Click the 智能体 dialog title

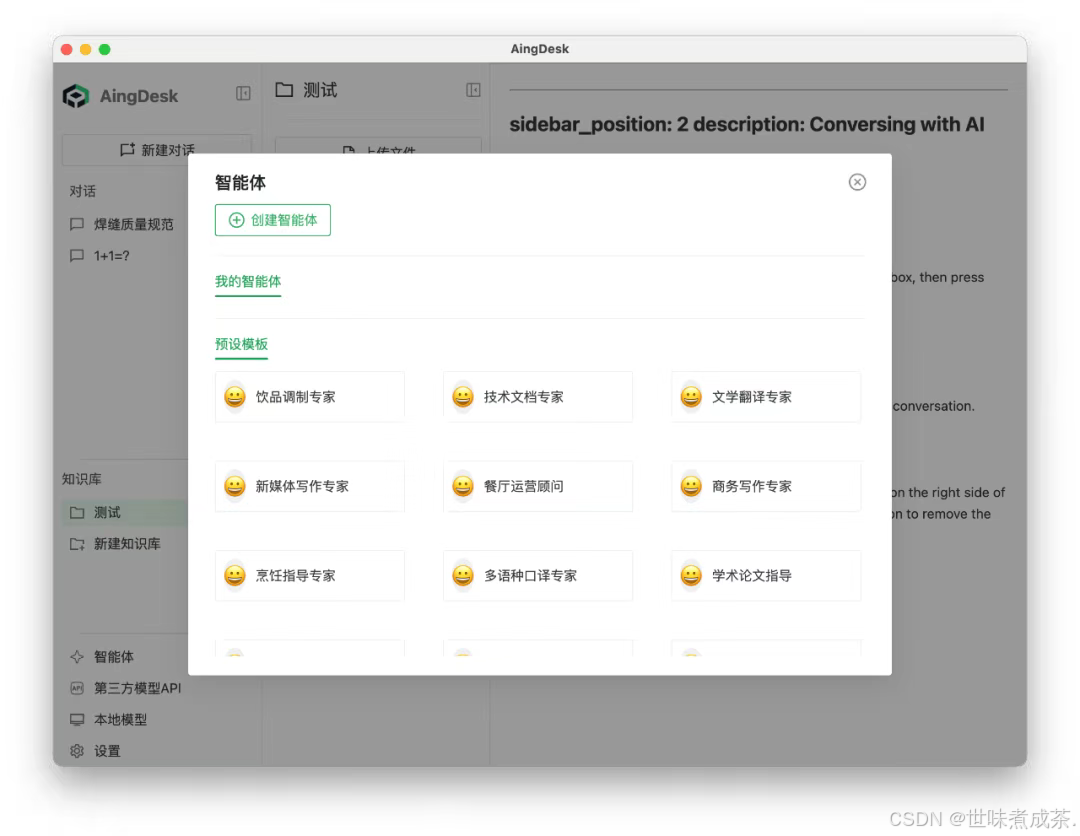click(240, 182)
